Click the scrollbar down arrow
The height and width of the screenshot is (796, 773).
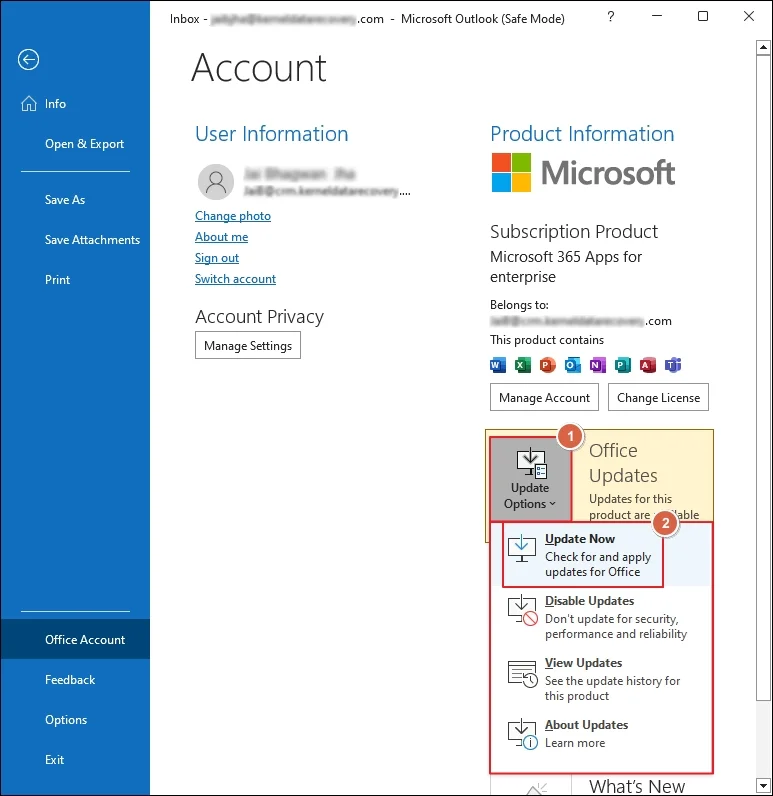[x=763, y=785]
